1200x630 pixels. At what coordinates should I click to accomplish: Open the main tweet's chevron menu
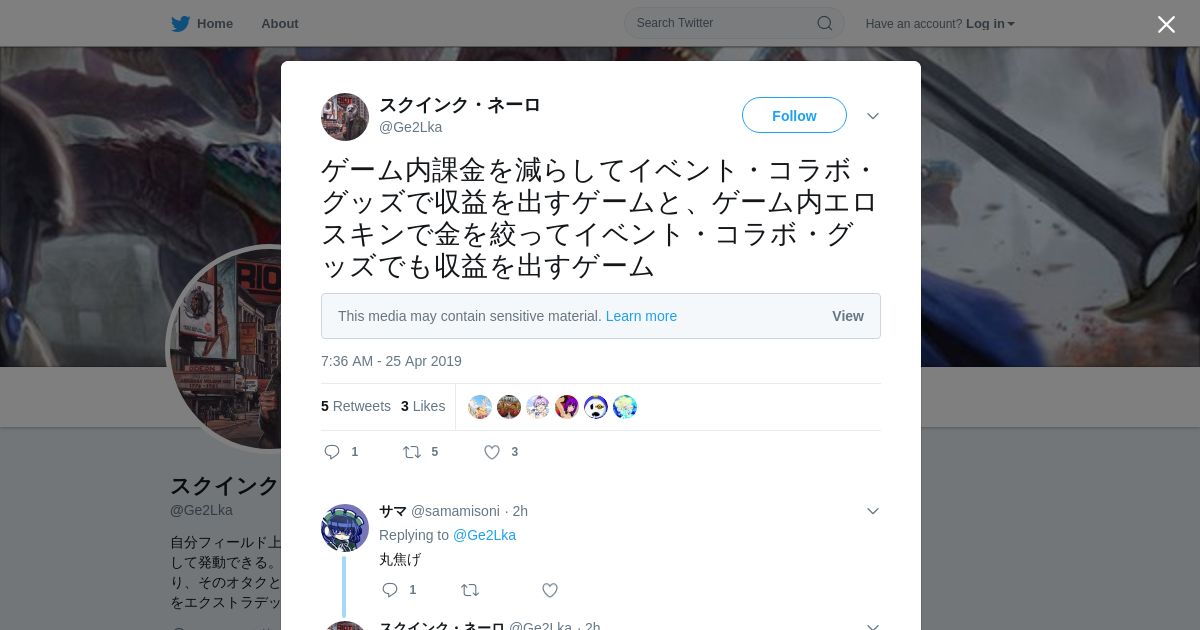(873, 116)
